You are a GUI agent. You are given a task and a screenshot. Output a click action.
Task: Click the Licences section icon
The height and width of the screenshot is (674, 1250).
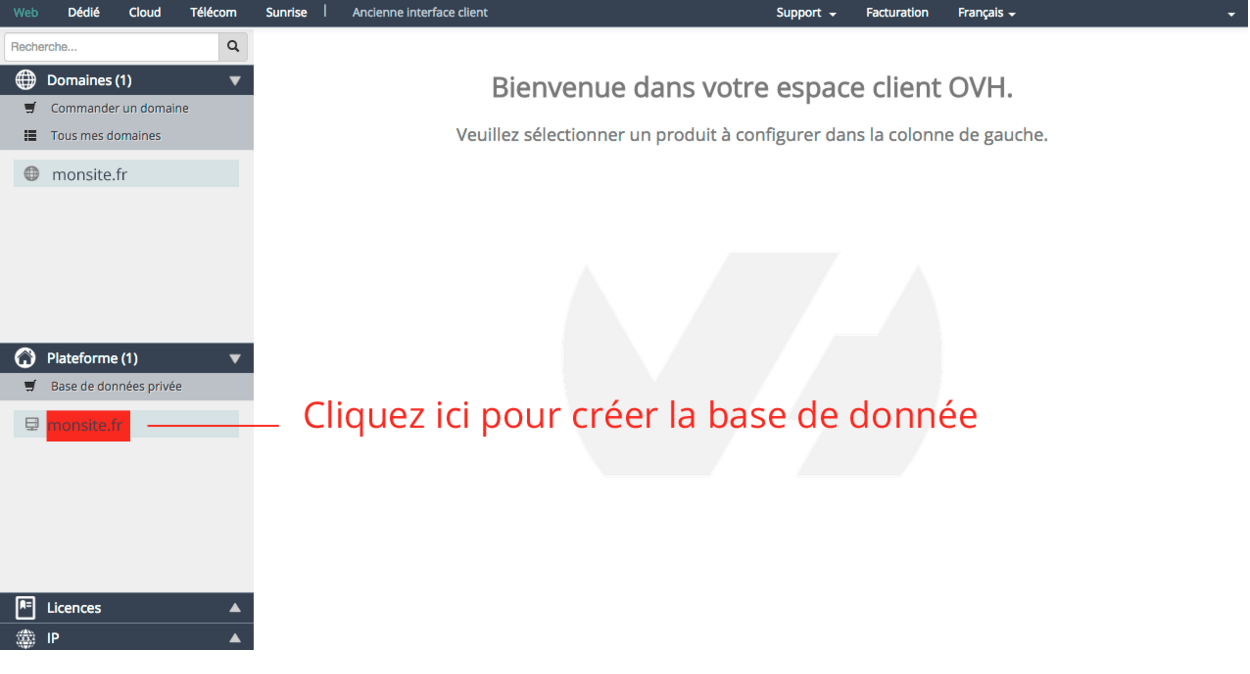point(26,607)
